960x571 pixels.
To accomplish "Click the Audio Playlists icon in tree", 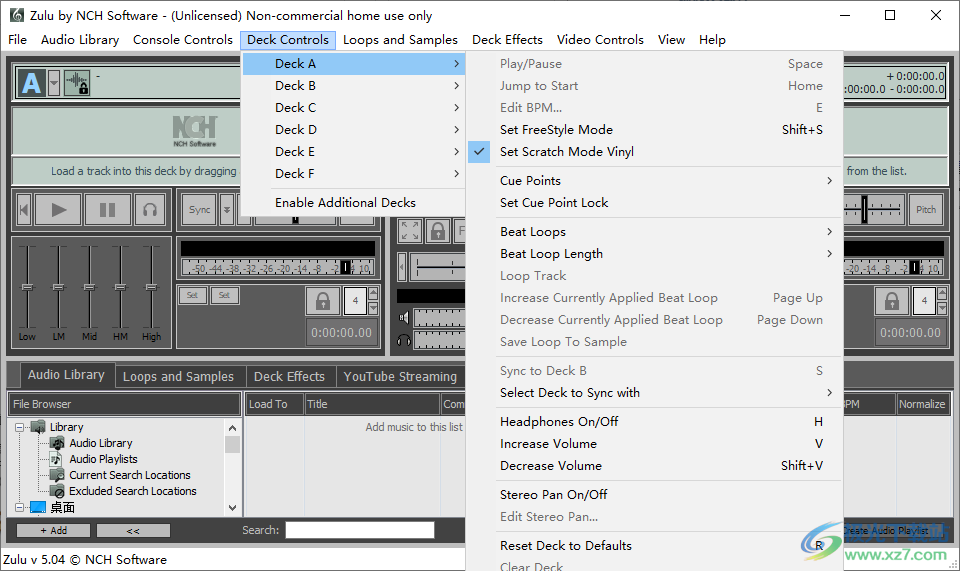I will 58,459.
